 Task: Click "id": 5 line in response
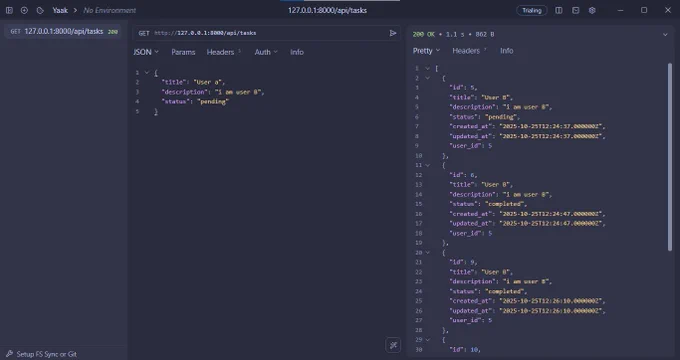click(x=463, y=88)
